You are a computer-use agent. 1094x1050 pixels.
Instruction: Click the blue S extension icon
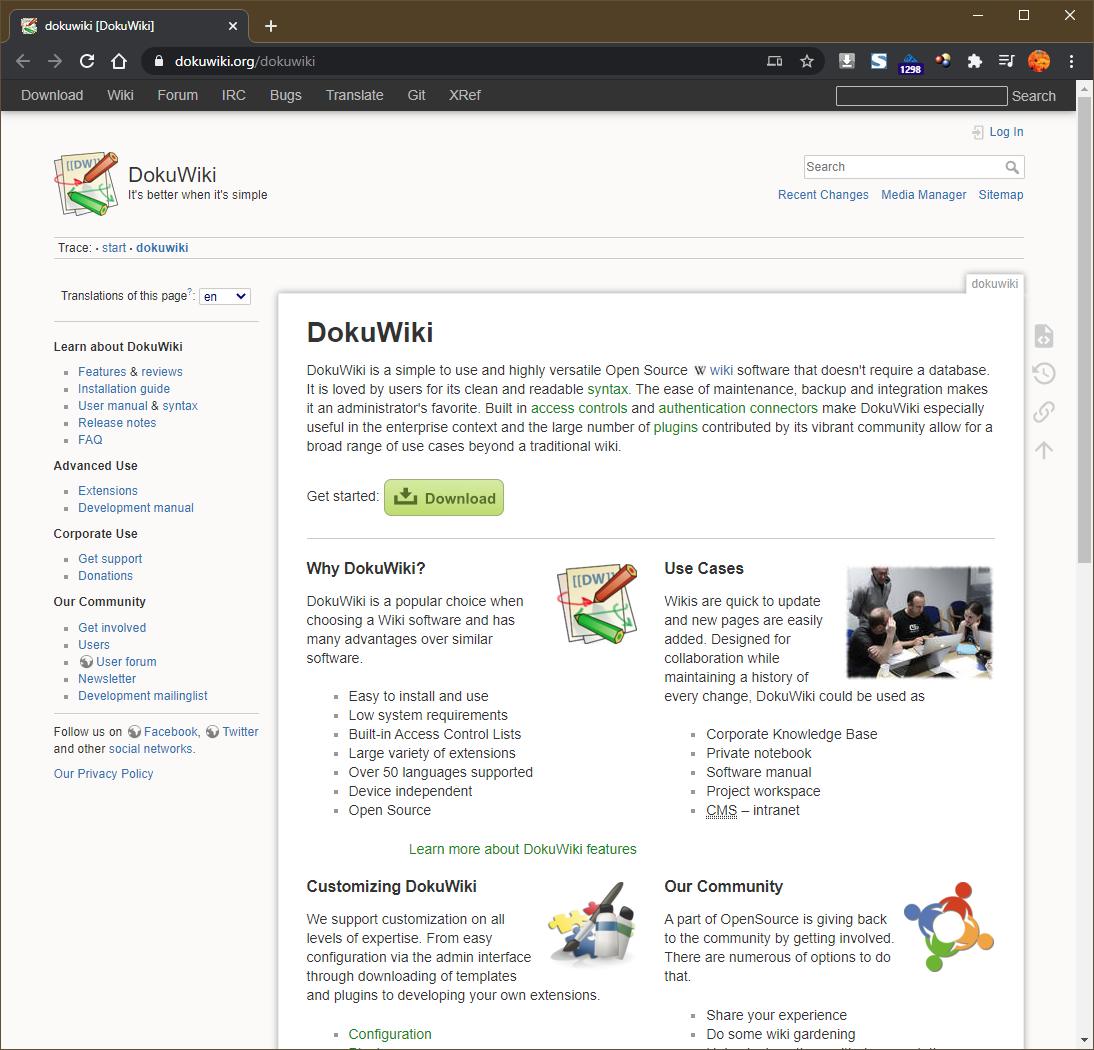point(878,61)
